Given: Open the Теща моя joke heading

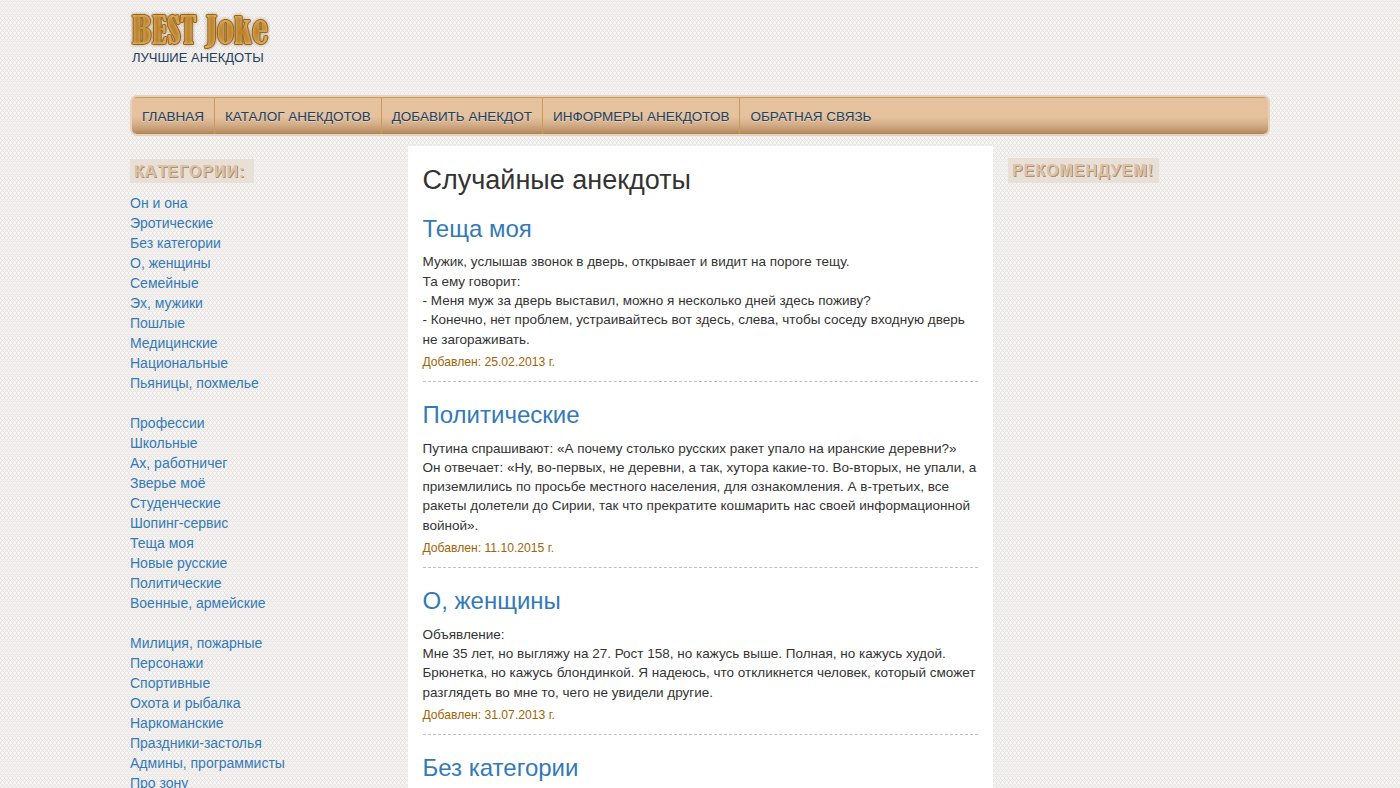Looking at the screenshot, I should (477, 229).
